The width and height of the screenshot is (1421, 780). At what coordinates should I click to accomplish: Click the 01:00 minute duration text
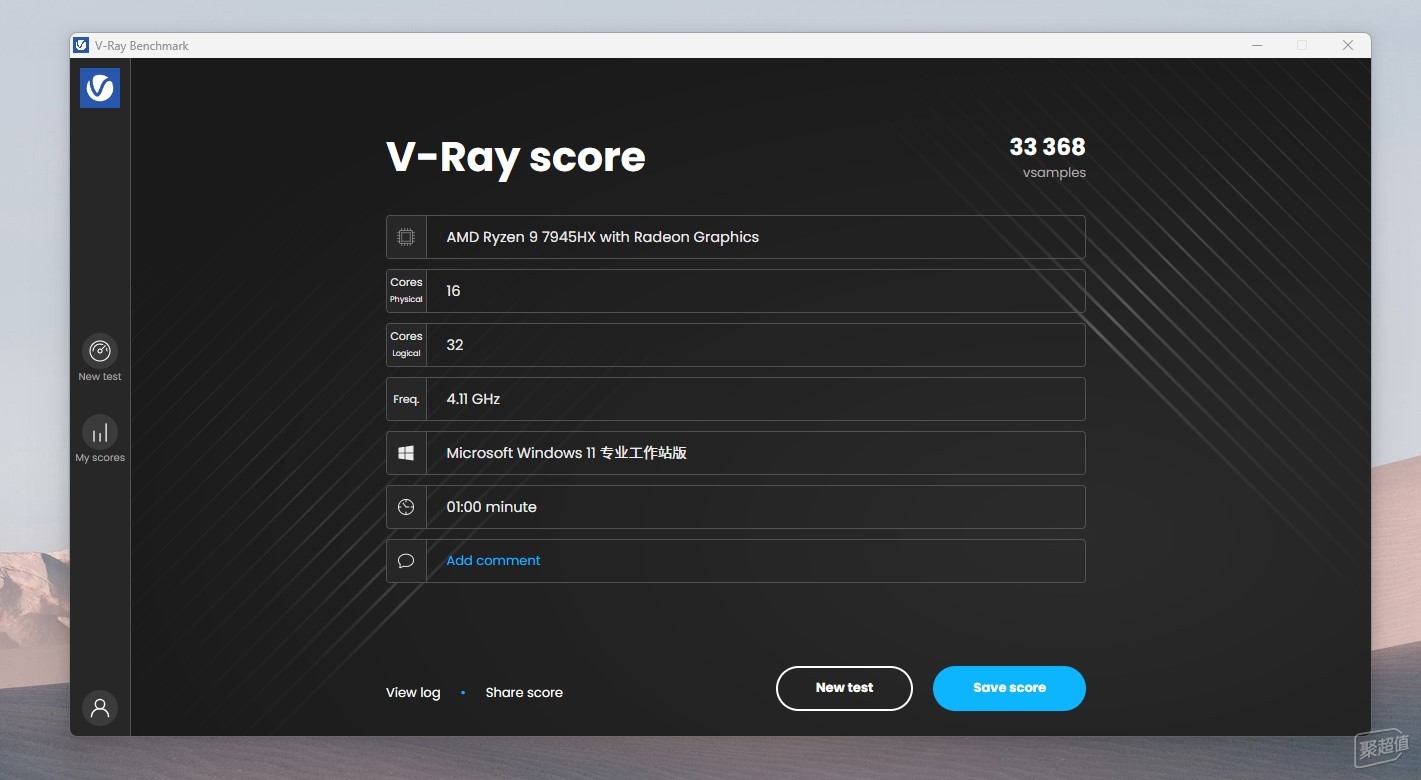tap(491, 507)
